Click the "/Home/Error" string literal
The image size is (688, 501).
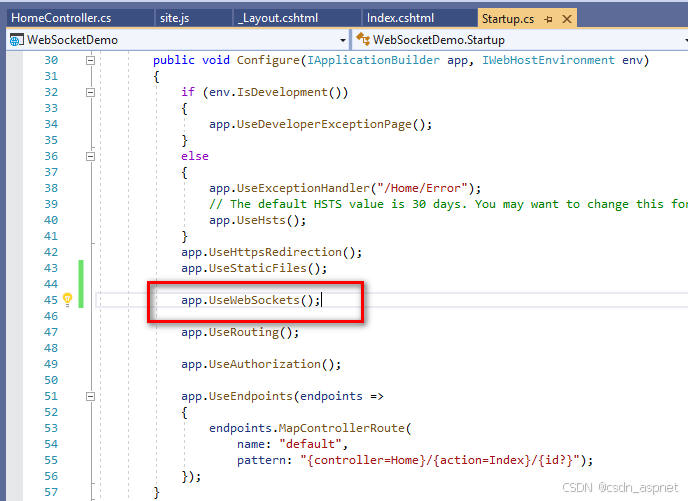tap(423, 189)
